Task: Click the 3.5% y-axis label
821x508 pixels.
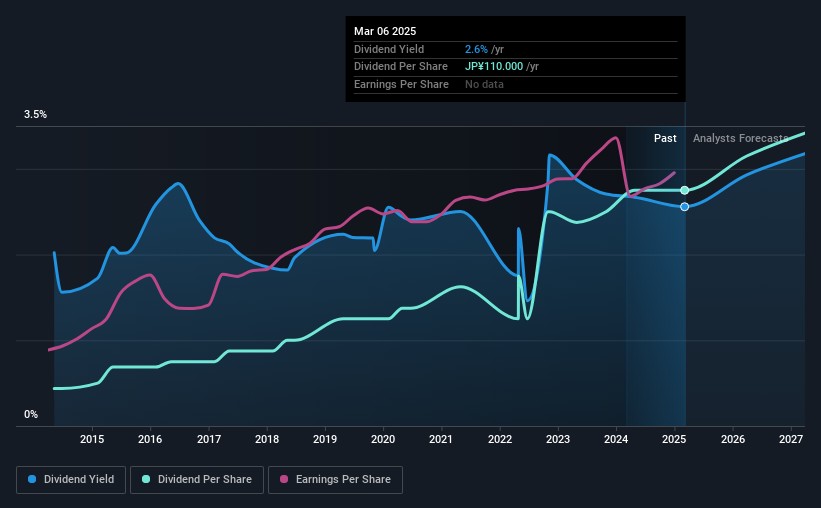Action: 36,115
